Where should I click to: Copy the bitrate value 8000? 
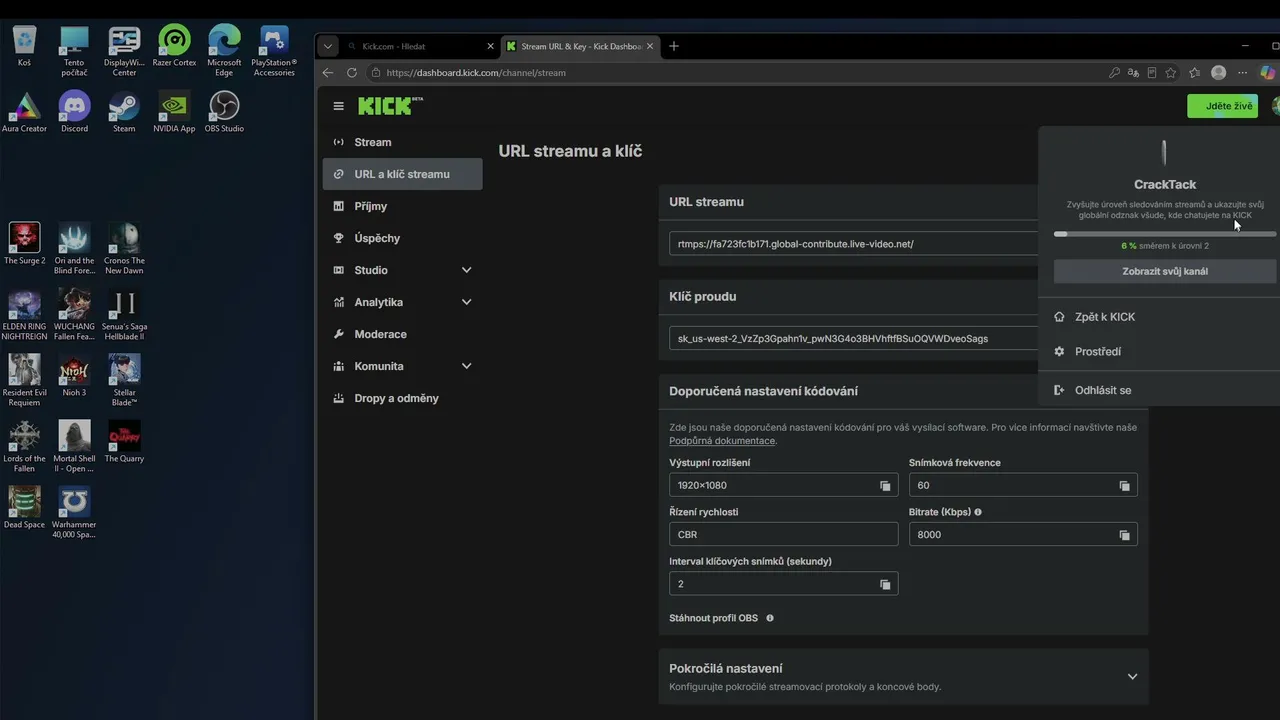pyautogui.click(x=1124, y=535)
